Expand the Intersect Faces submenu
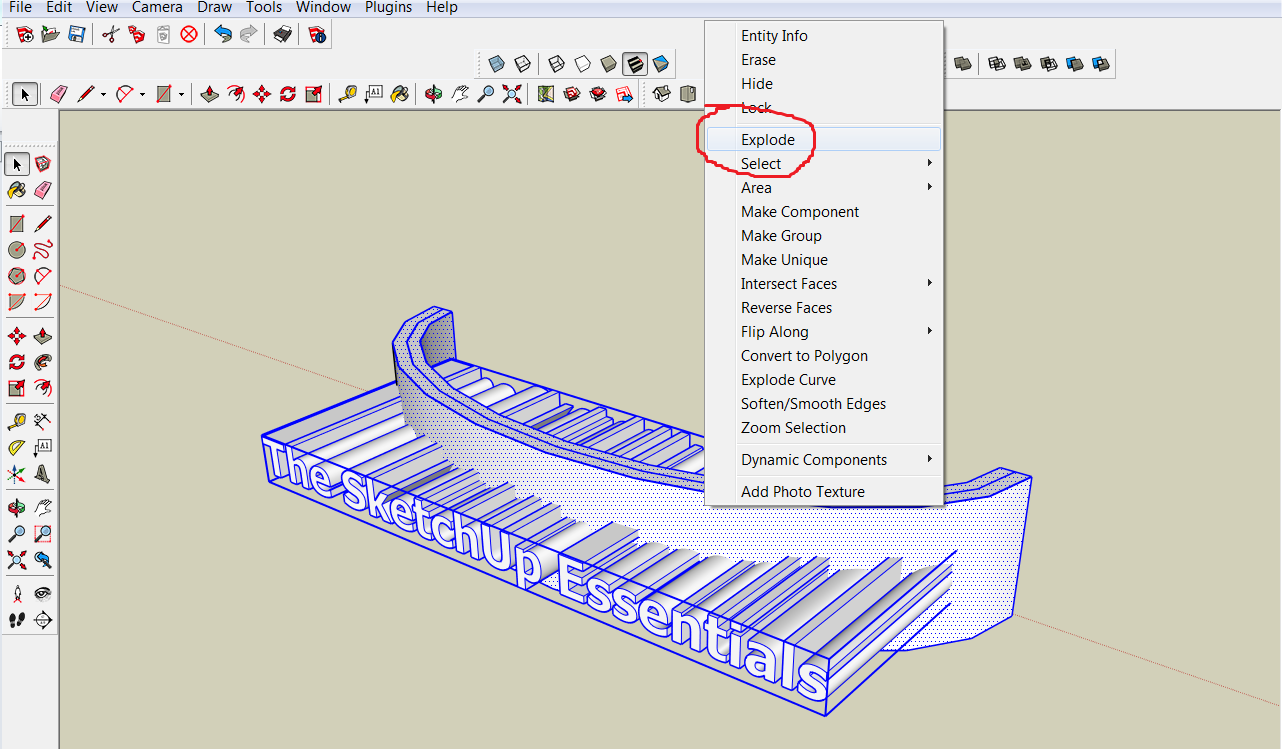The width and height of the screenshot is (1282, 749). 823,284
